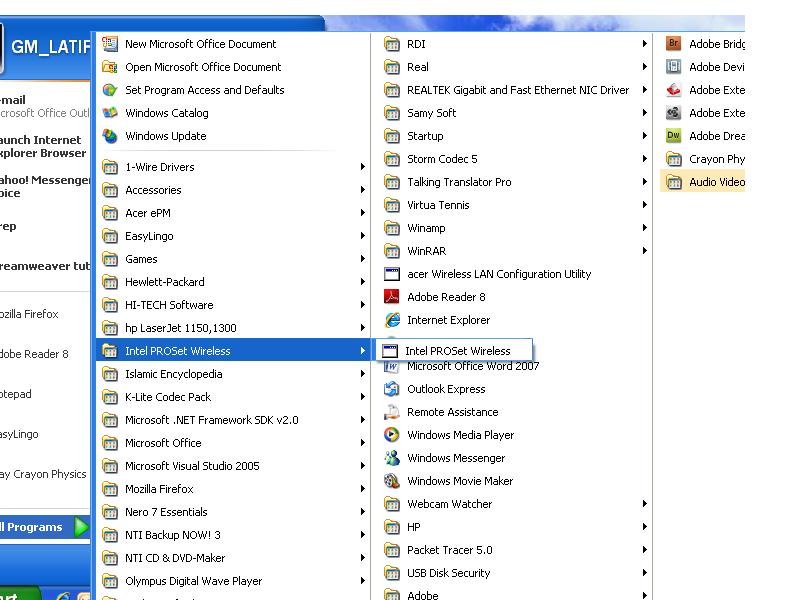Click the Adobe Dreamweaver Dw icon

(x=673, y=136)
